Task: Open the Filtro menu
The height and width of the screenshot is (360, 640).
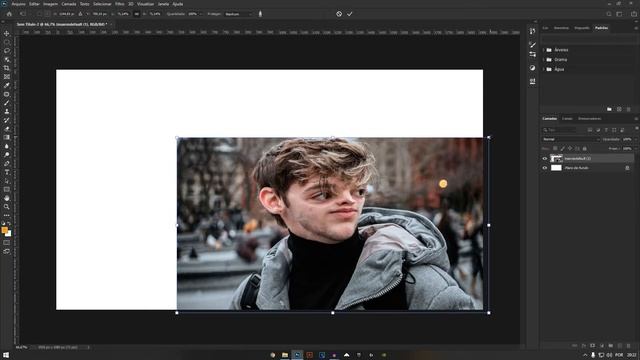Action: coord(120,4)
